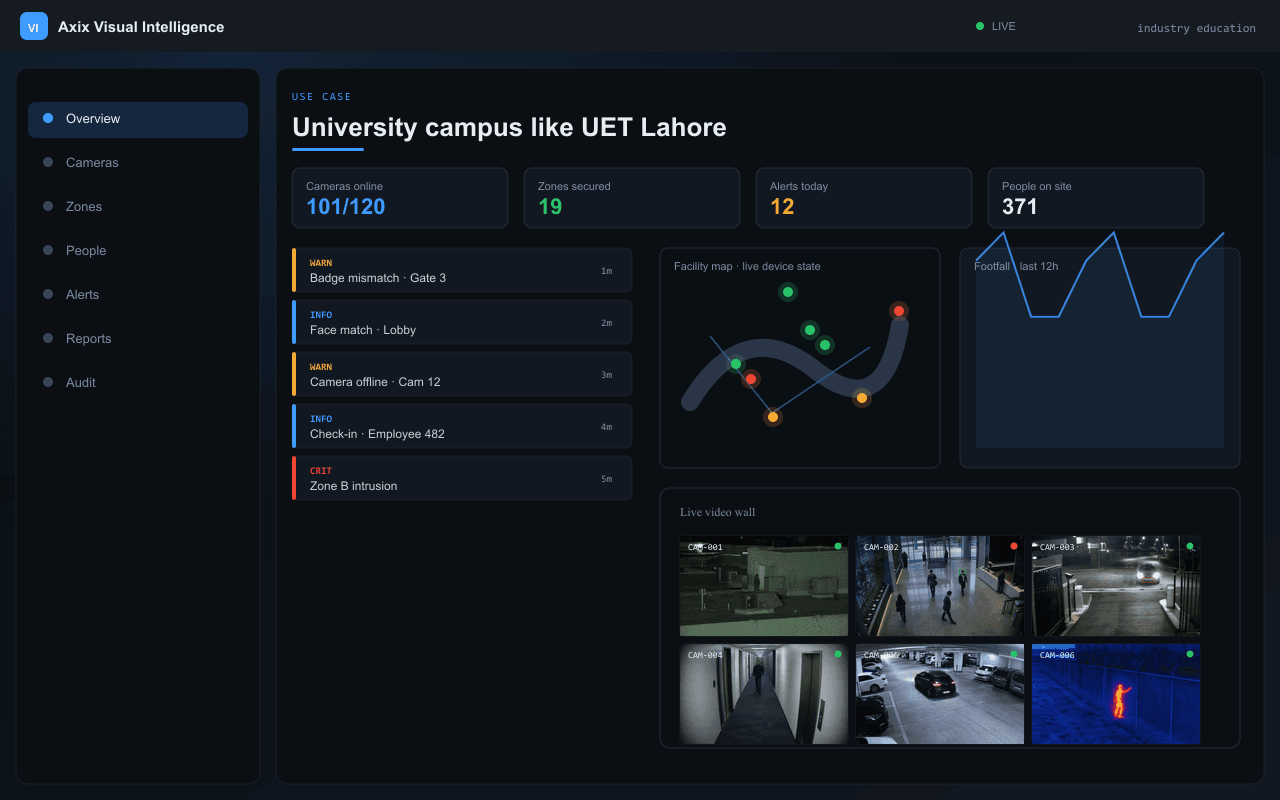Click the red device dot at map's right end

[899, 311]
